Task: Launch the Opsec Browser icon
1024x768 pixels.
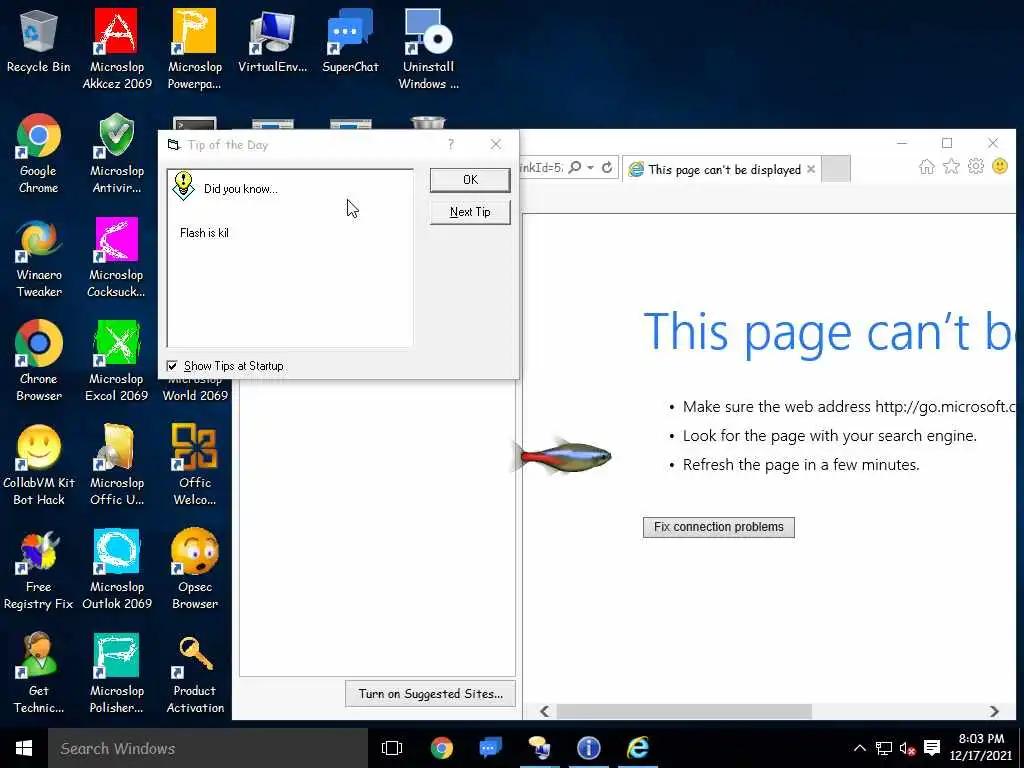Action: (195, 569)
